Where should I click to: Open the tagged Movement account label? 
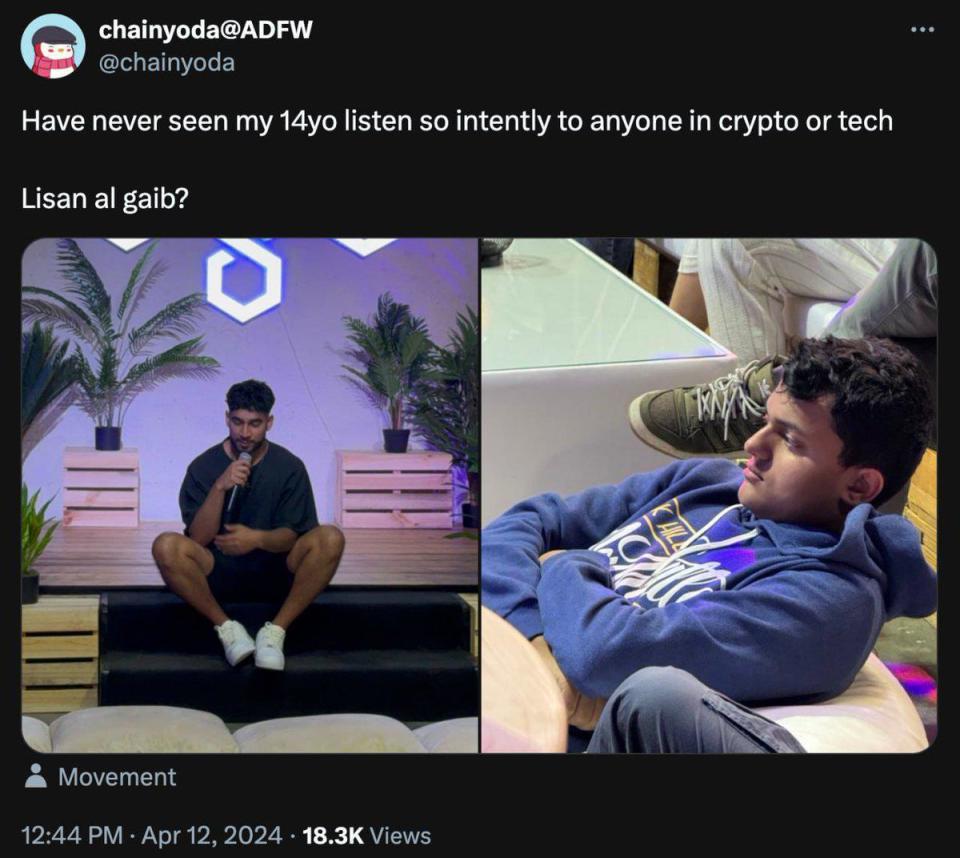[117, 777]
